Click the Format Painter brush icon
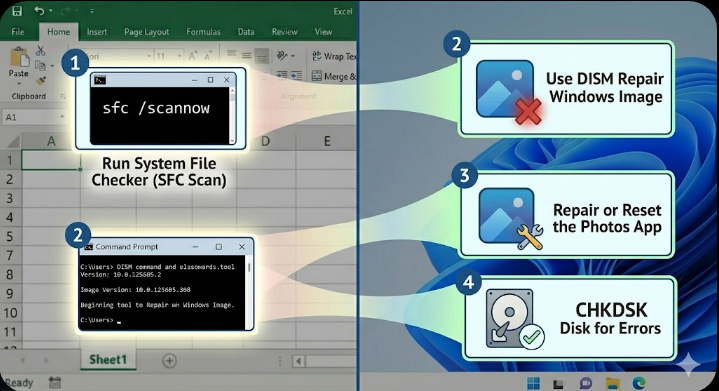This screenshot has height=391, width=719. (41, 81)
